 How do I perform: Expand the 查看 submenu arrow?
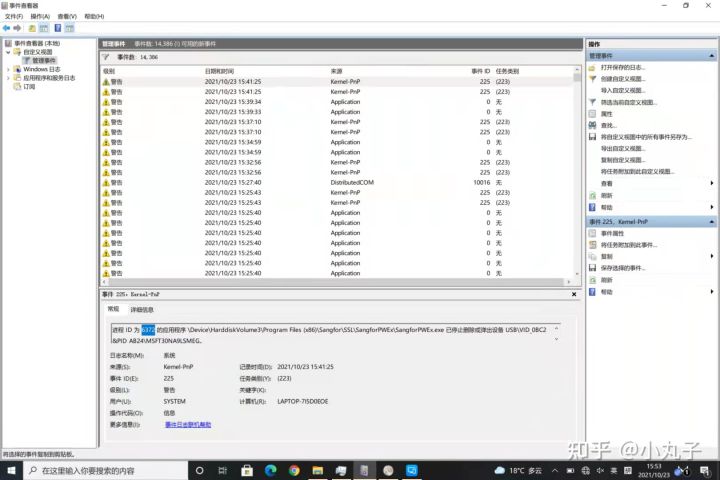712,183
